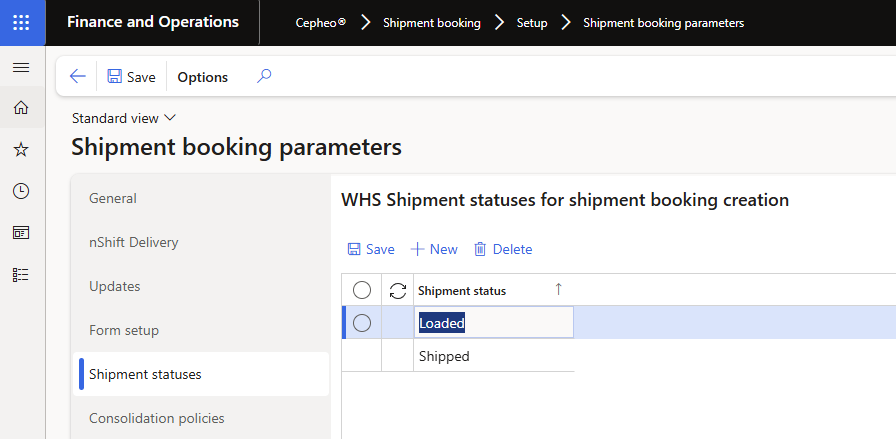Delete the selected shipment status

tap(503, 249)
